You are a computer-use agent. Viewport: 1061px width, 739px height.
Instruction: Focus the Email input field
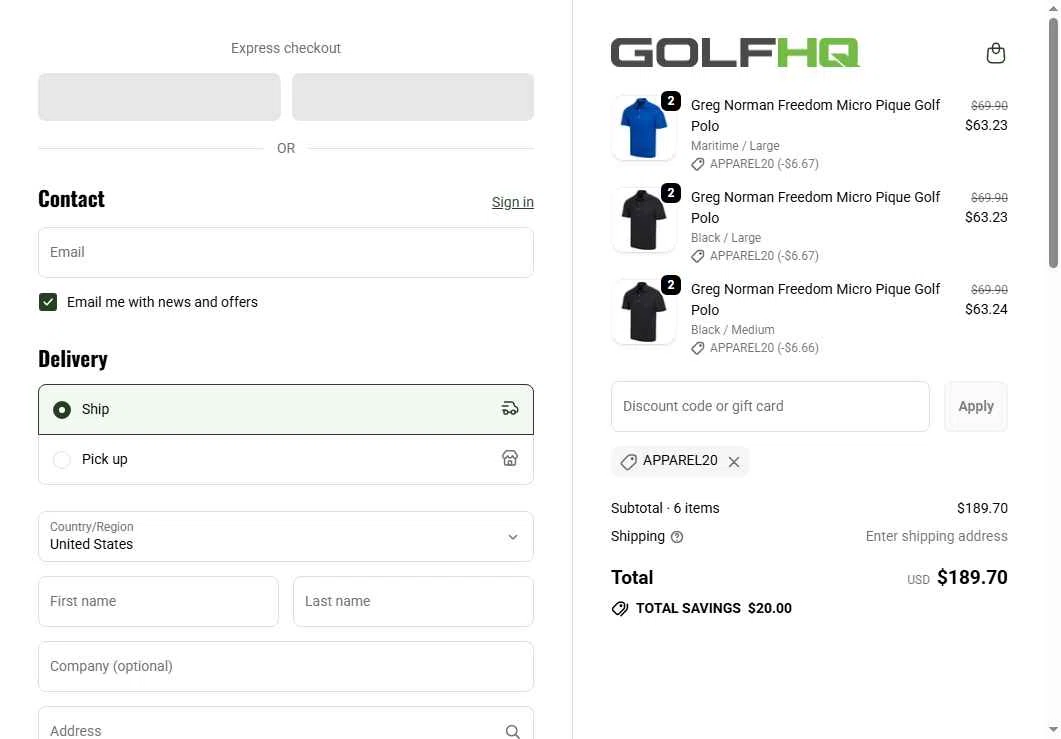[286, 252]
